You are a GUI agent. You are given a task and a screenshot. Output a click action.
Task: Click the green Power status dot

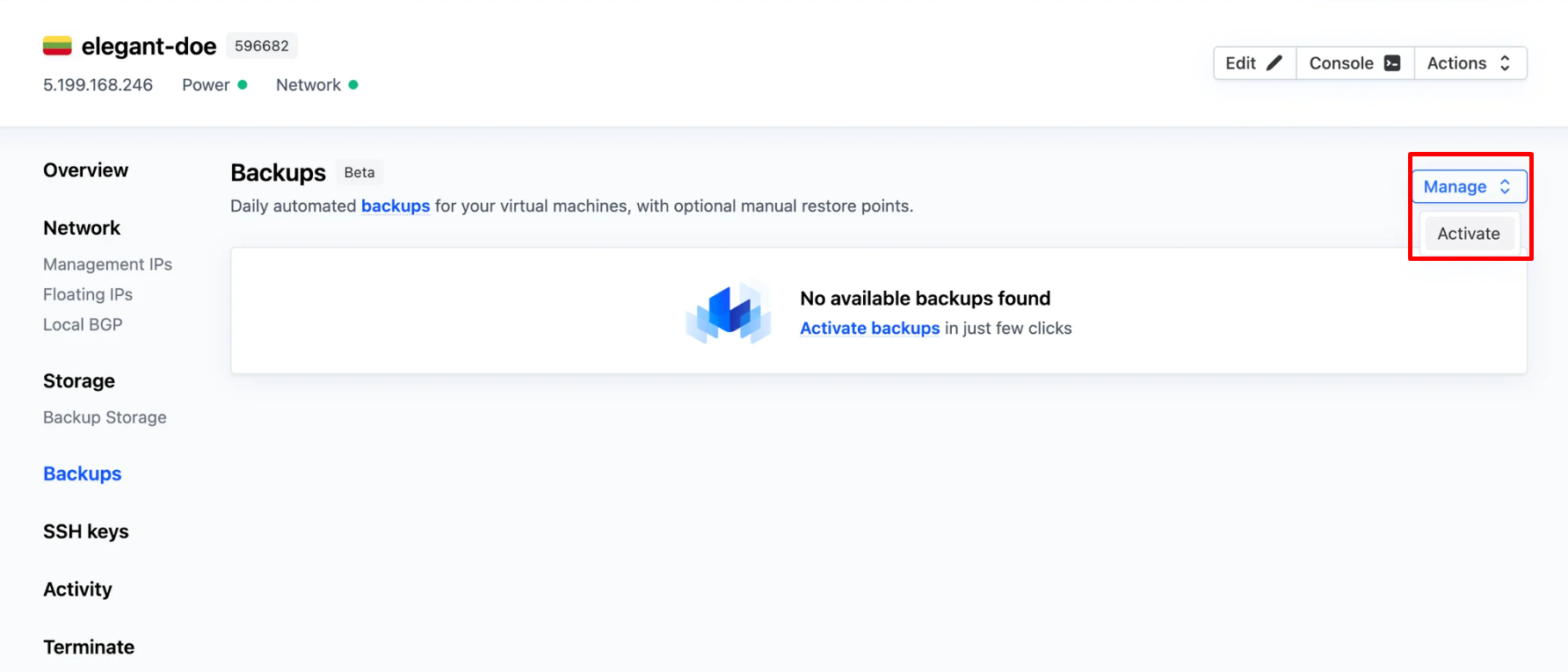pyautogui.click(x=243, y=85)
